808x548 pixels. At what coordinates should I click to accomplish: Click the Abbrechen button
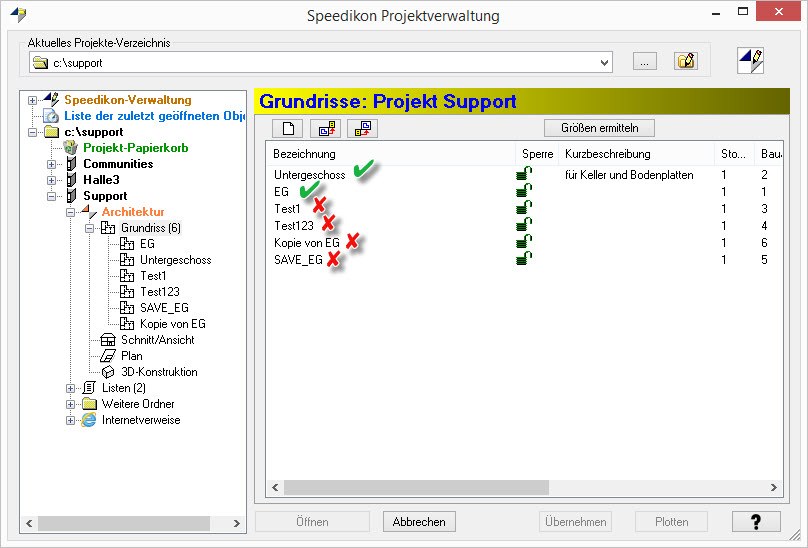click(419, 522)
